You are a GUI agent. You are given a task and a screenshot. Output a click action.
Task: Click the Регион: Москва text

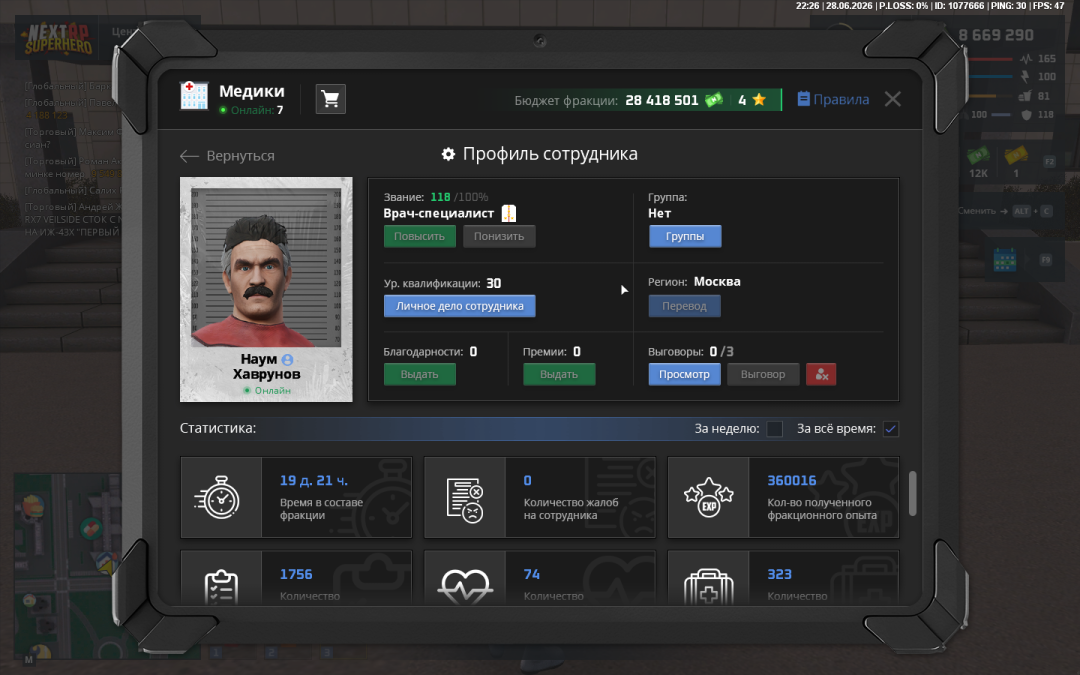[694, 282]
